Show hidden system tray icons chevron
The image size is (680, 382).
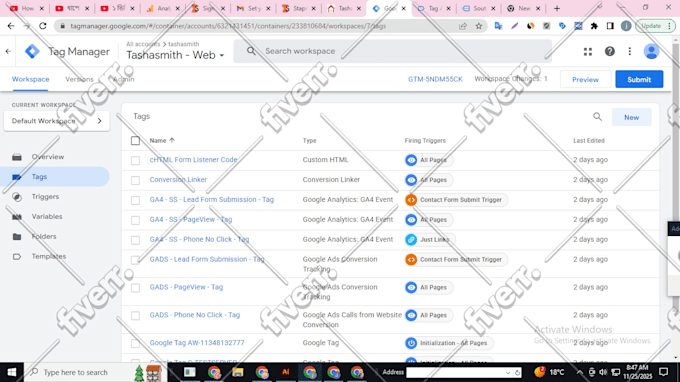pos(579,372)
